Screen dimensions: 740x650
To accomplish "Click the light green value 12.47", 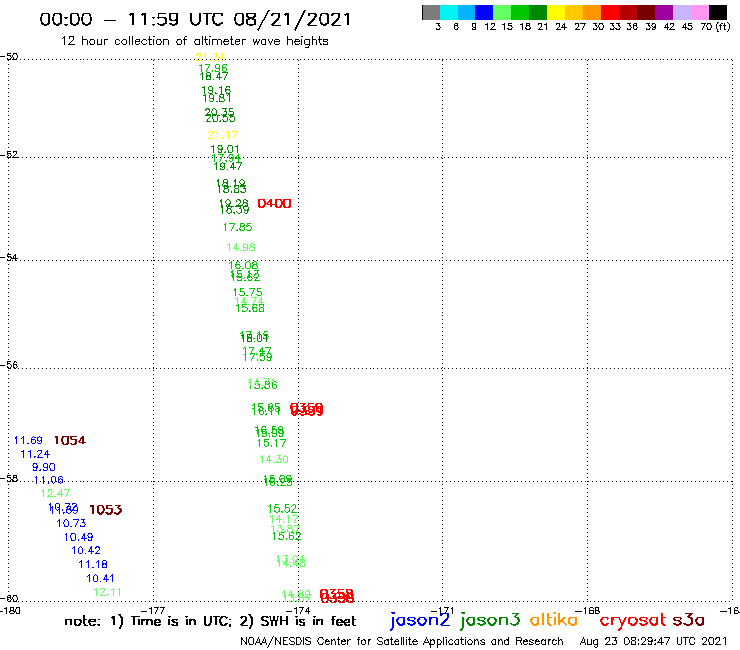I will [55, 494].
